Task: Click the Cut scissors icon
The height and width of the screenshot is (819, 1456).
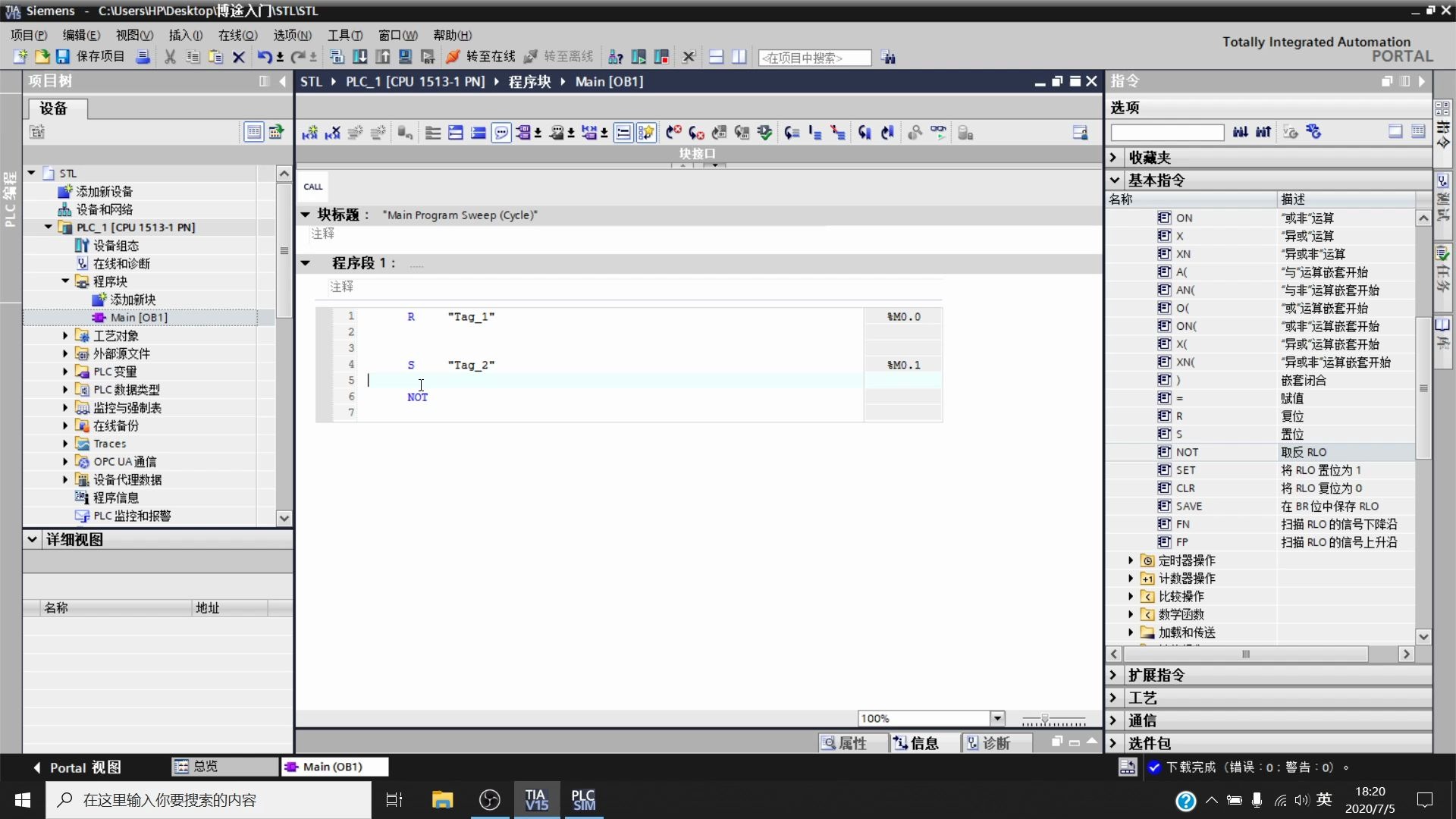Action: coord(170,57)
